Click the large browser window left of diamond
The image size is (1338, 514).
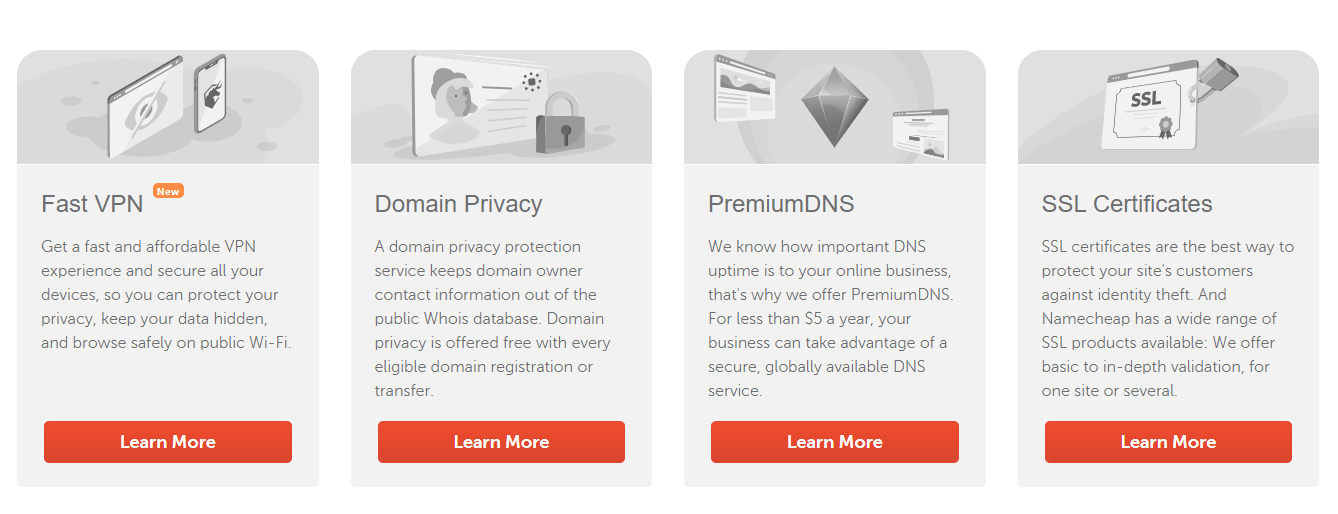pos(745,88)
